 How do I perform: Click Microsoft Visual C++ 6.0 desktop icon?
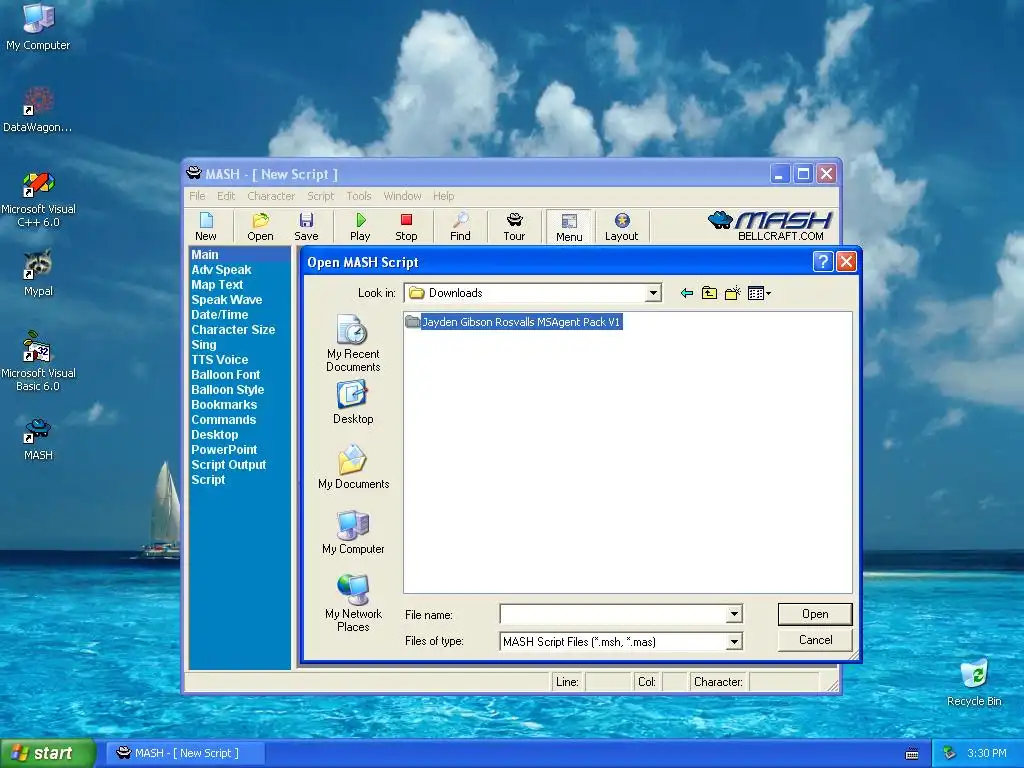click(38, 199)
